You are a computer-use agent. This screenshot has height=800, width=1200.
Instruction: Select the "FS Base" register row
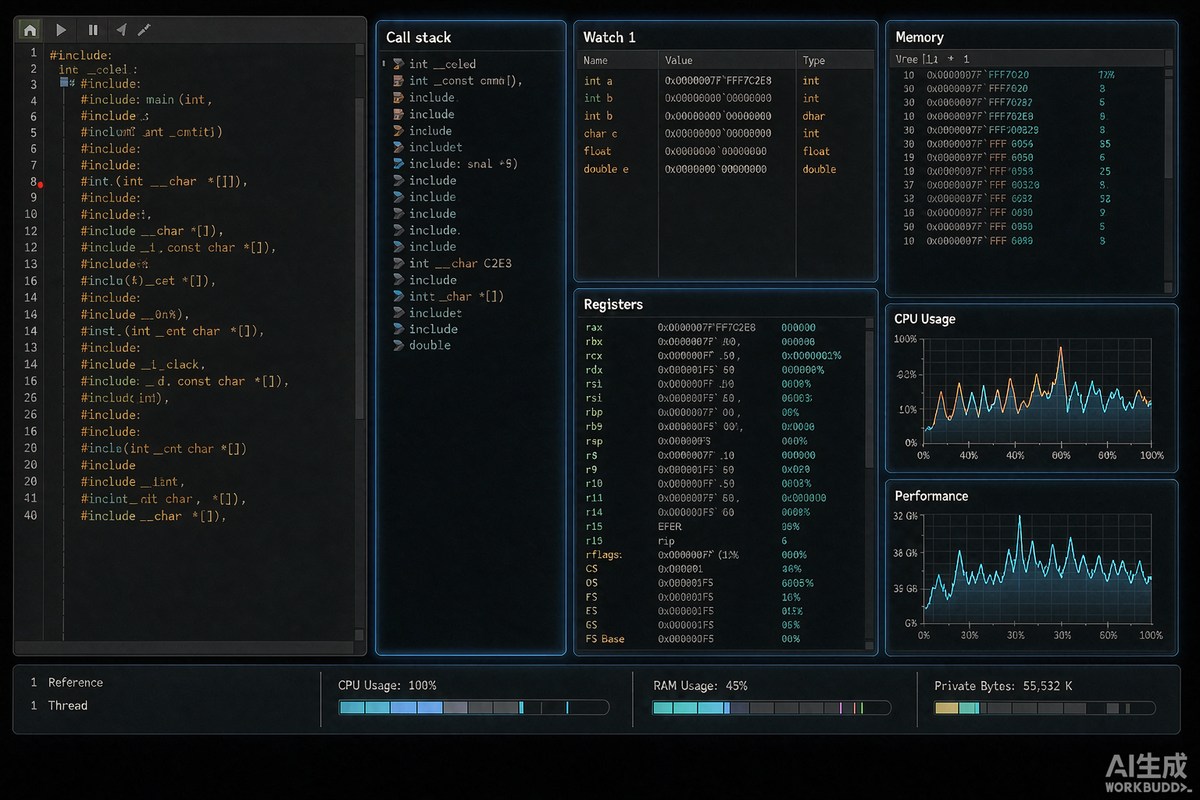pos(722,639)
